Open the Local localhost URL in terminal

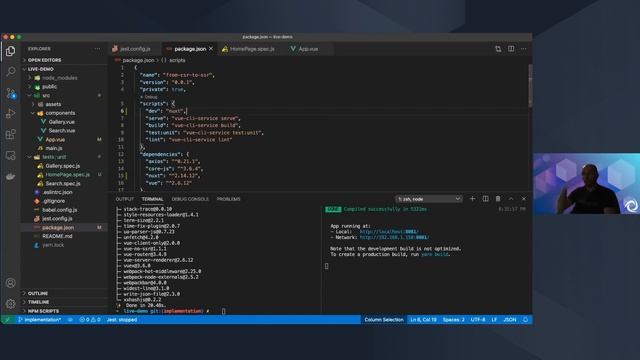click(x=389, y=231)
